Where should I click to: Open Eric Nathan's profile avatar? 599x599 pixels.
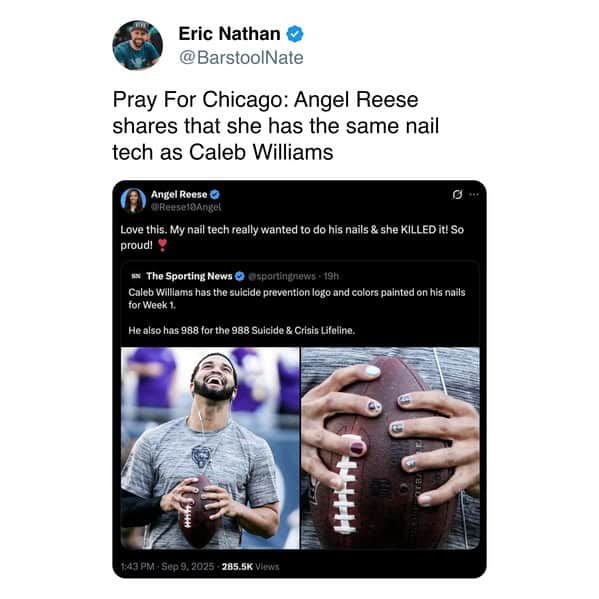click(138, 45)
